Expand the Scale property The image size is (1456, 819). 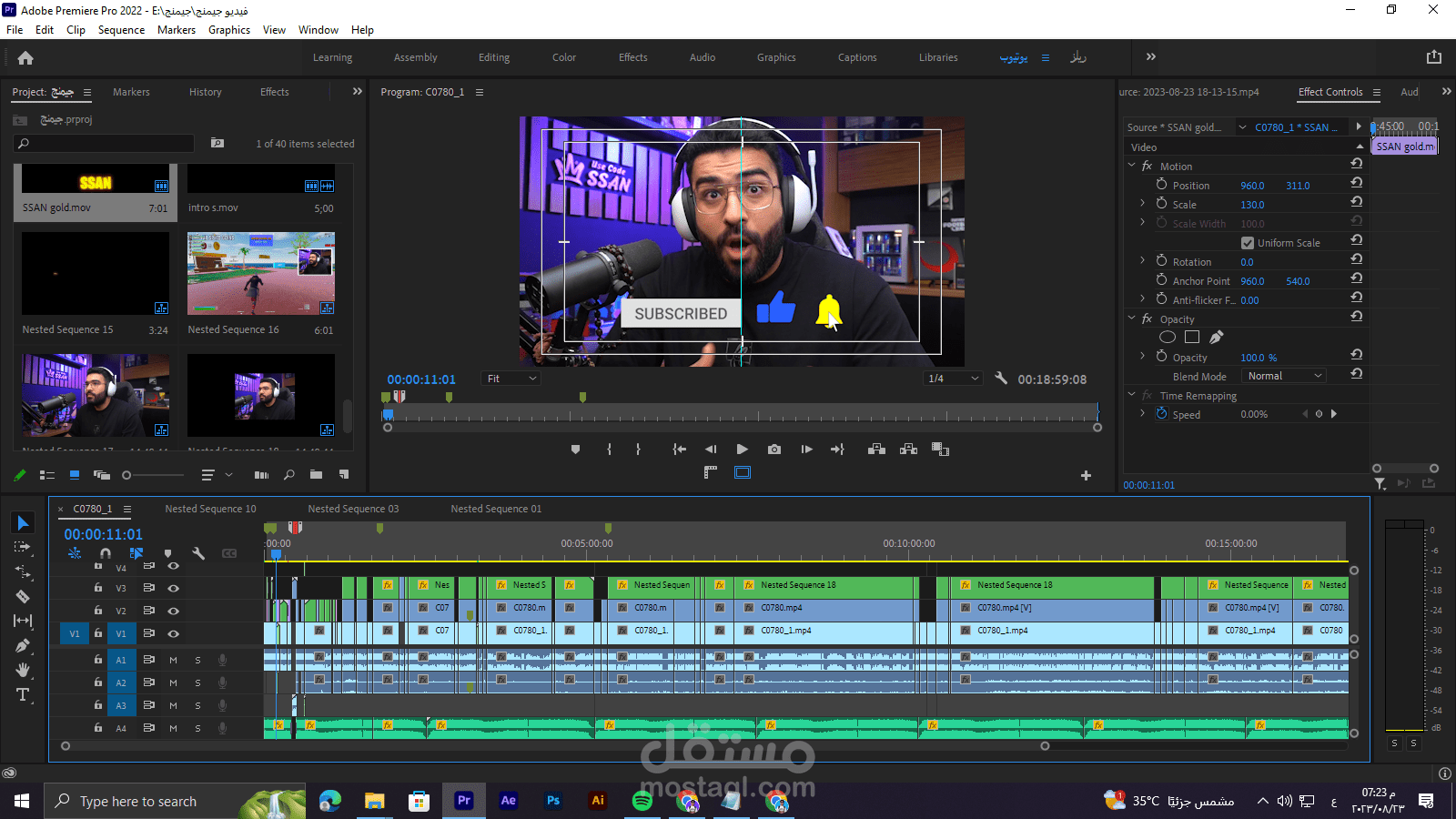coord(1143,204)
